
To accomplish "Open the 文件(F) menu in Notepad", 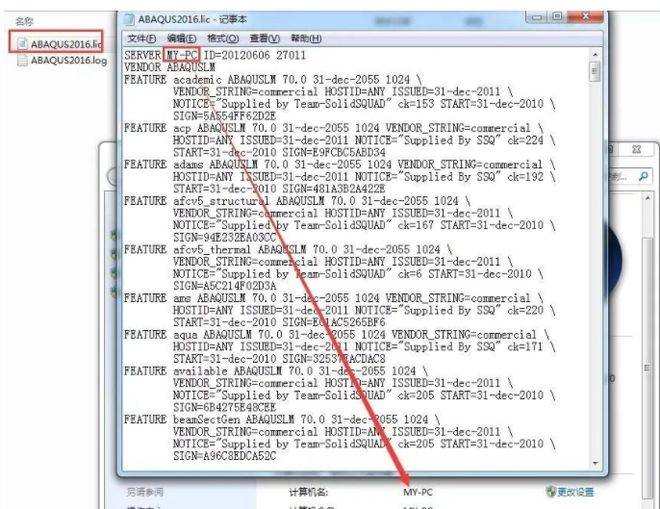I will point(141,39).
